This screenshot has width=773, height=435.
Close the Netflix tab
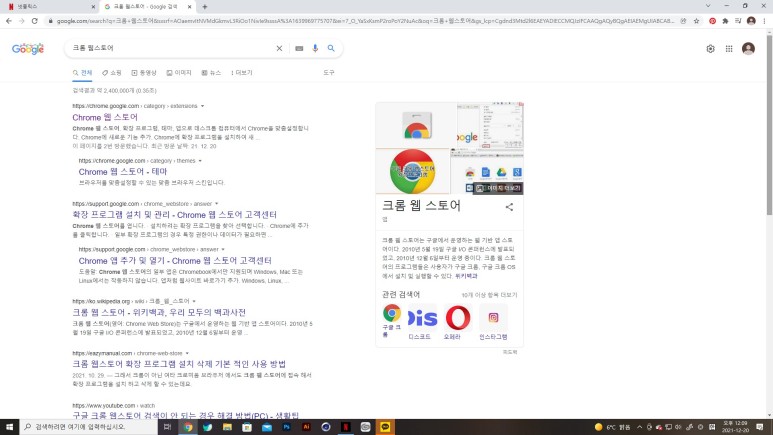point(93,7)
